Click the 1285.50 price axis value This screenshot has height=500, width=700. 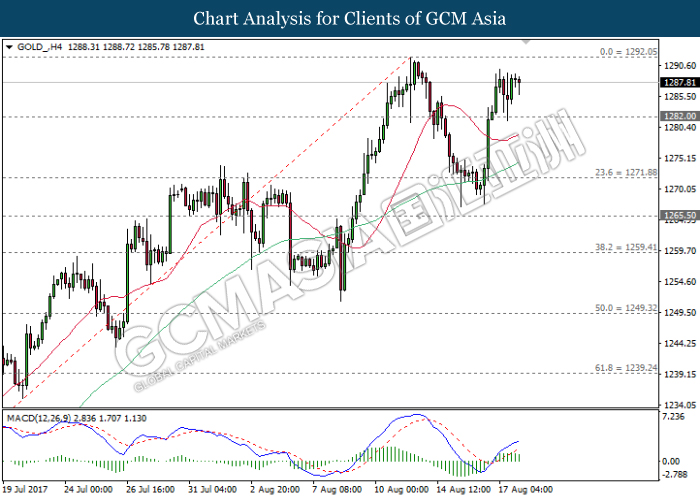click(x=680, y=96)
